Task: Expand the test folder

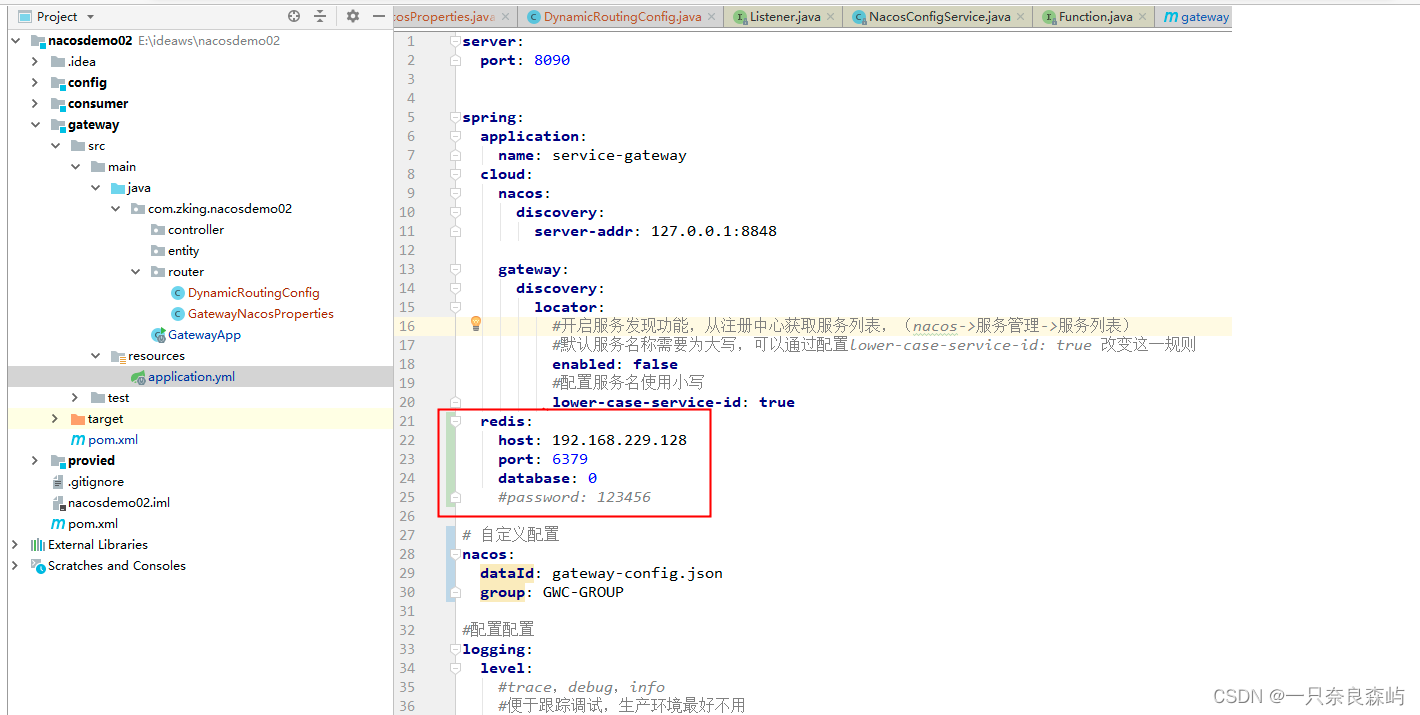Action: (75, 398)
